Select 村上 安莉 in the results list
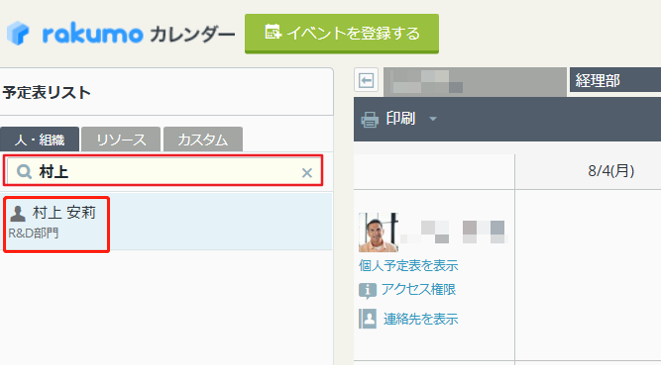 click(166, 222)
